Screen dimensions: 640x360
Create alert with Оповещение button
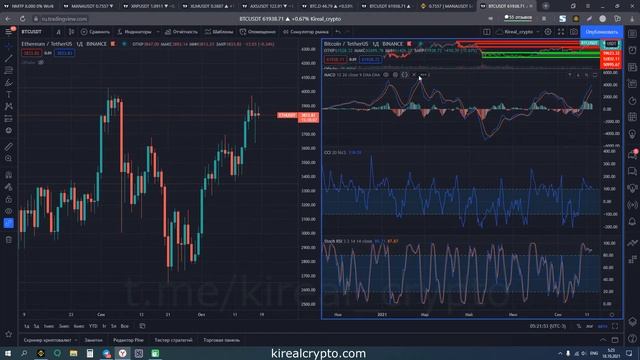click(x=258, y=32)
